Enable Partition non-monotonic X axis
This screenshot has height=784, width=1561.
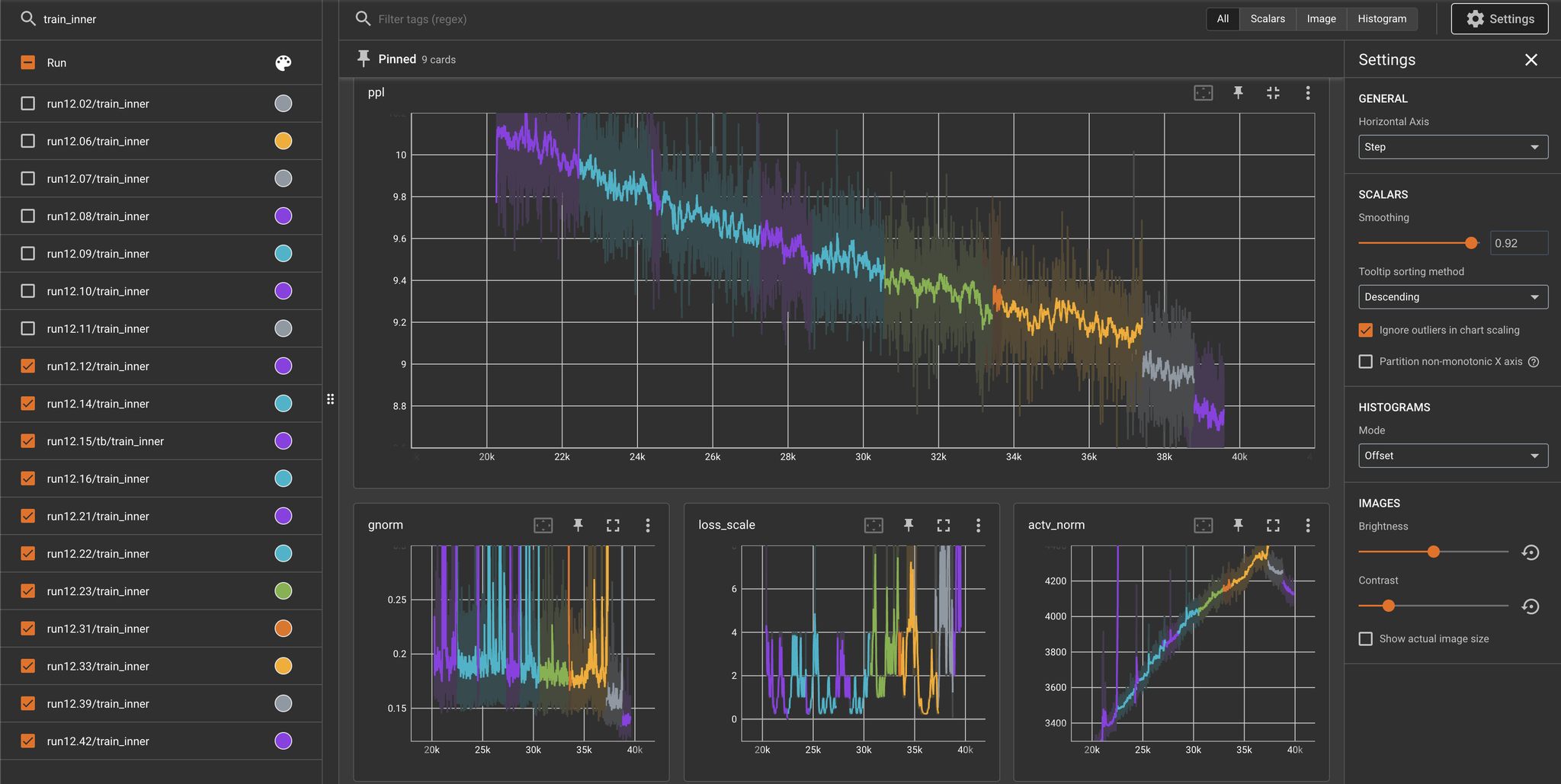tap(1366, 362)
